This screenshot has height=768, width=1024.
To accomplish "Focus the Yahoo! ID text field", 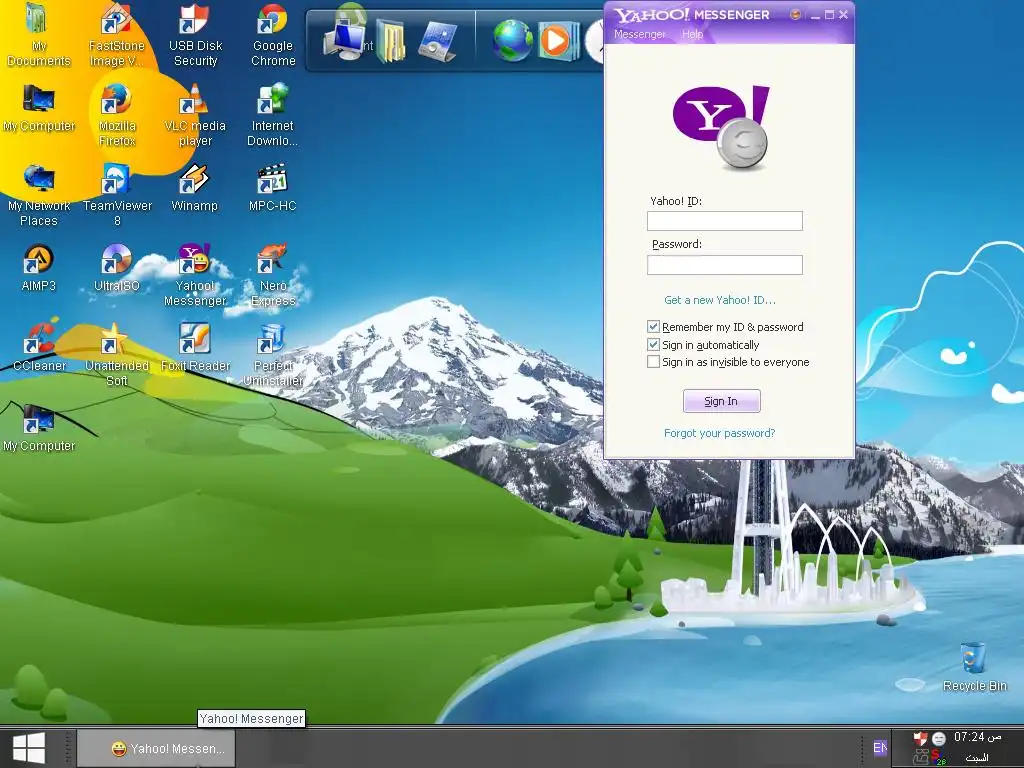I will click(x=725, y=221).
